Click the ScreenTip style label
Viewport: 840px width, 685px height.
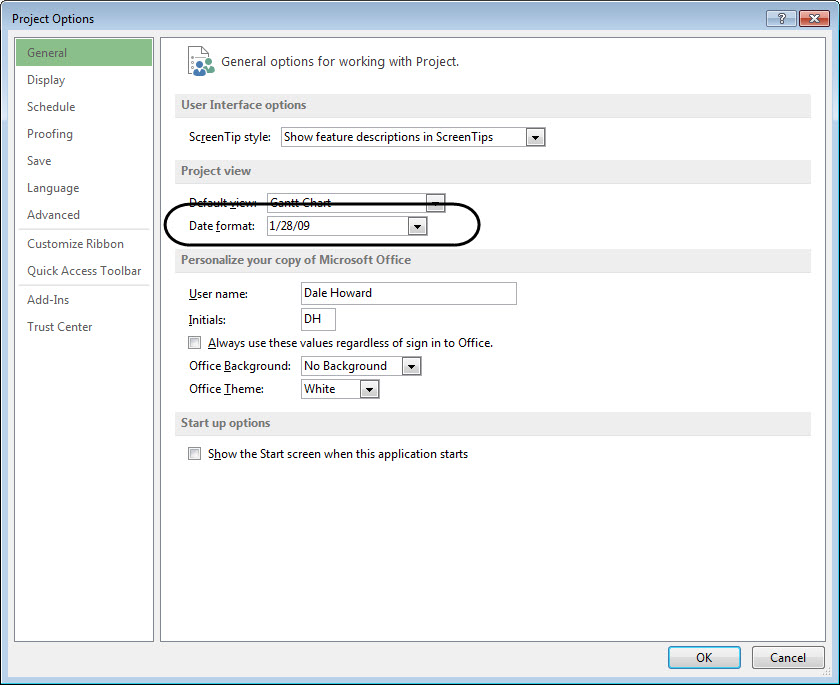coord(230,137)
